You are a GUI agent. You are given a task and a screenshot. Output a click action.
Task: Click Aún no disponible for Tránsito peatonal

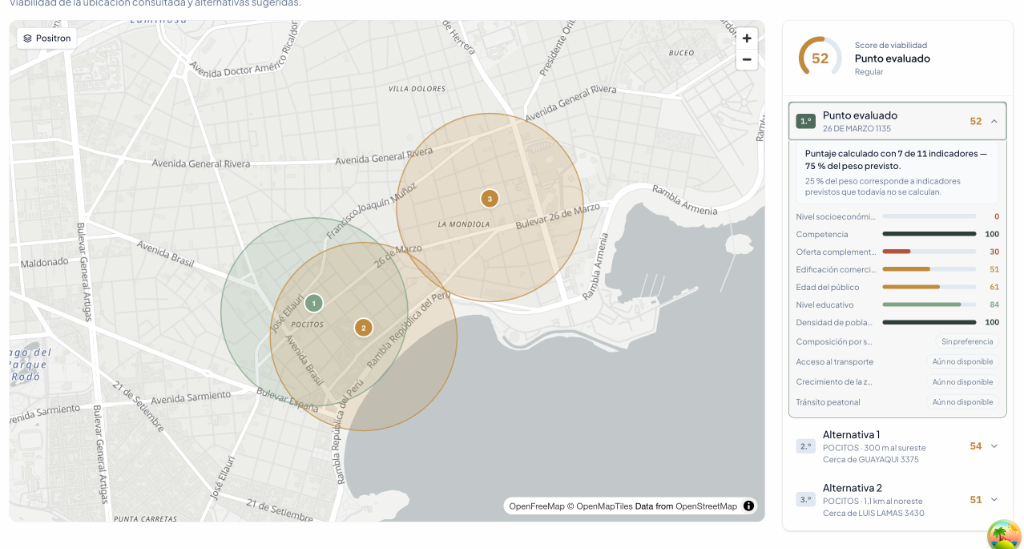963,402
